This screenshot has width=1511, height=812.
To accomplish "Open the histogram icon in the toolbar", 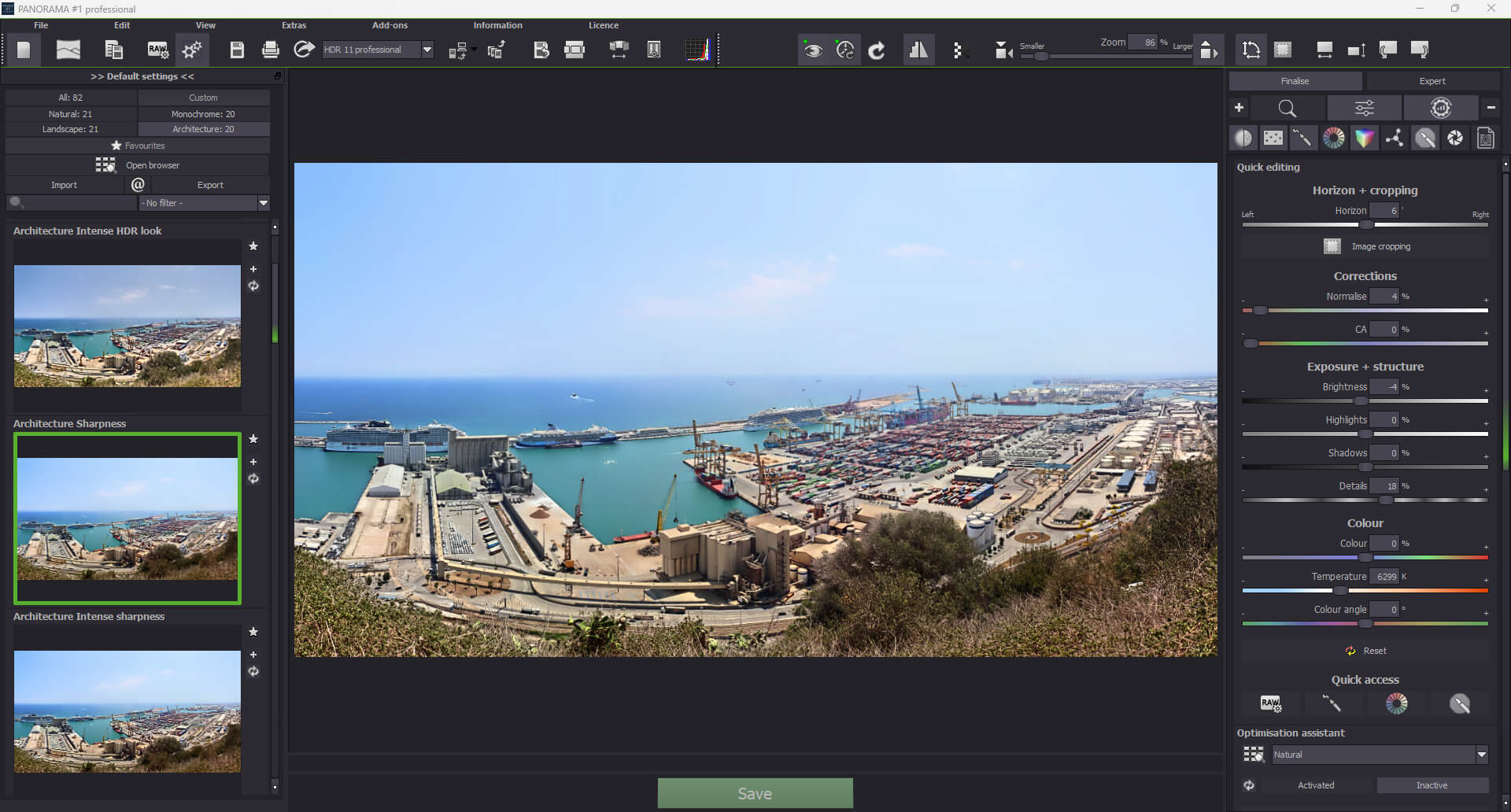I will point(697,50).
